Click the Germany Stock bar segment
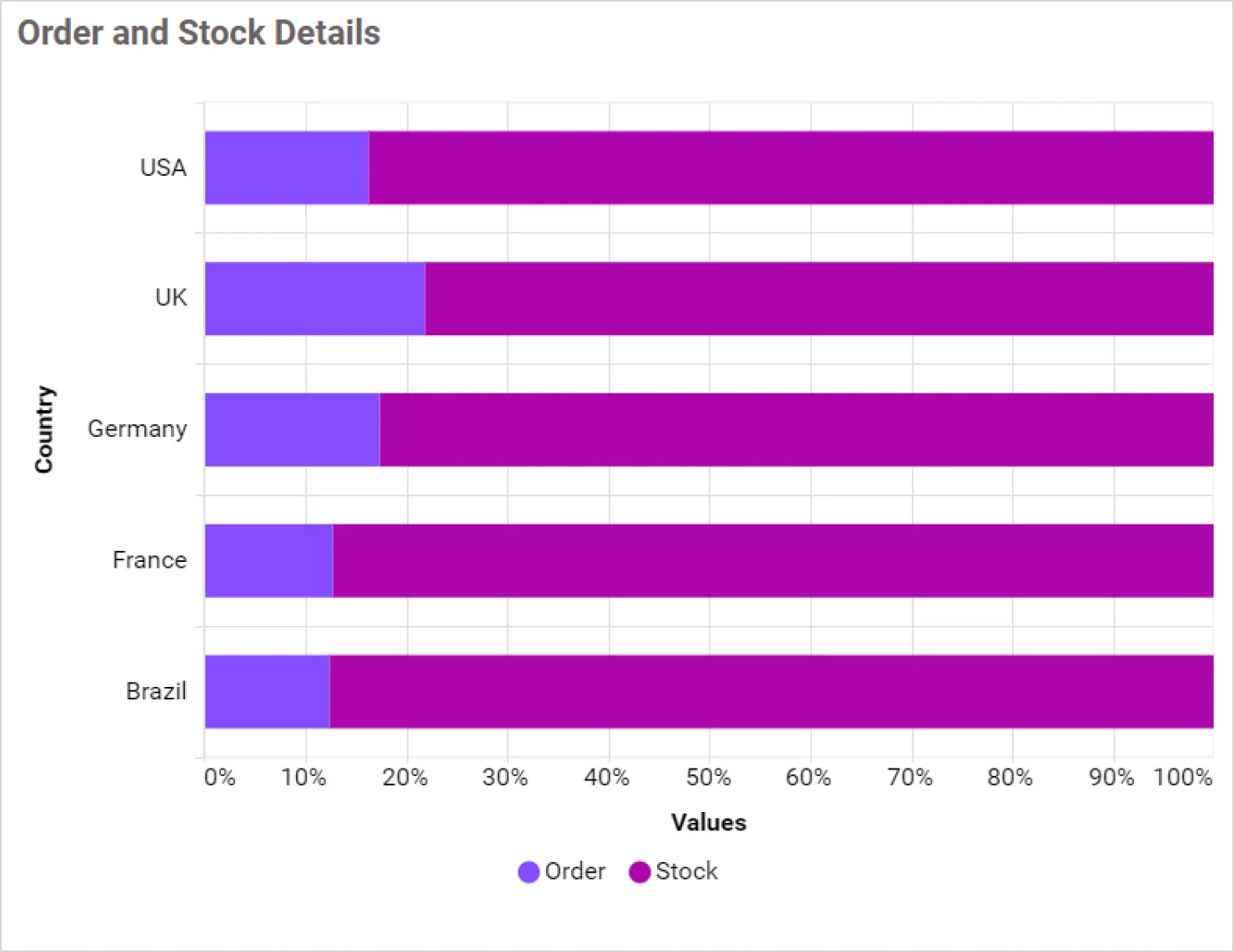 click(x=796, y=429)
